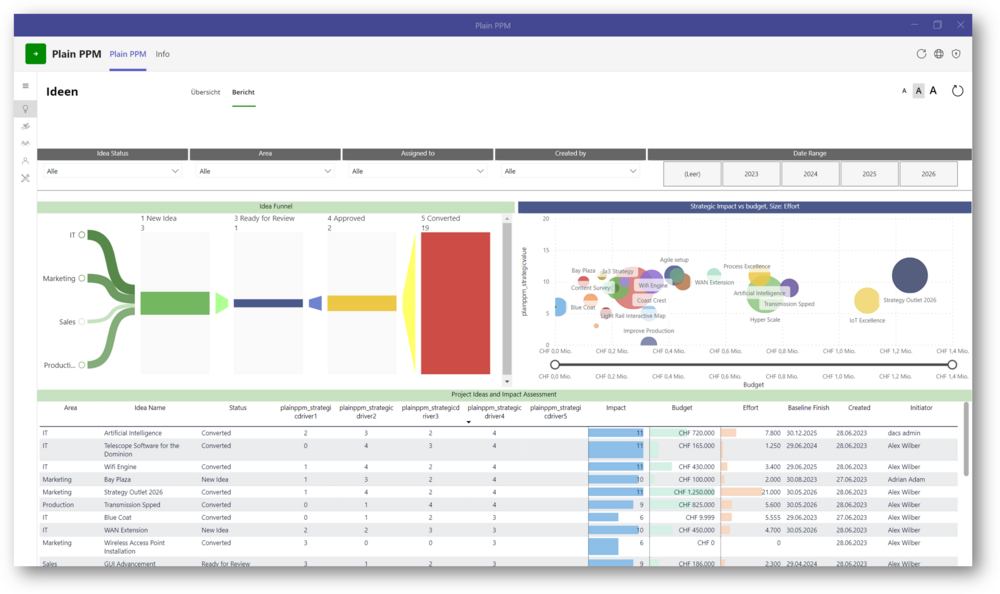Open the Assigned to dropdown
Image resolution: width=1000 pixels, height=594 pixels.
[x=417, y=171]
